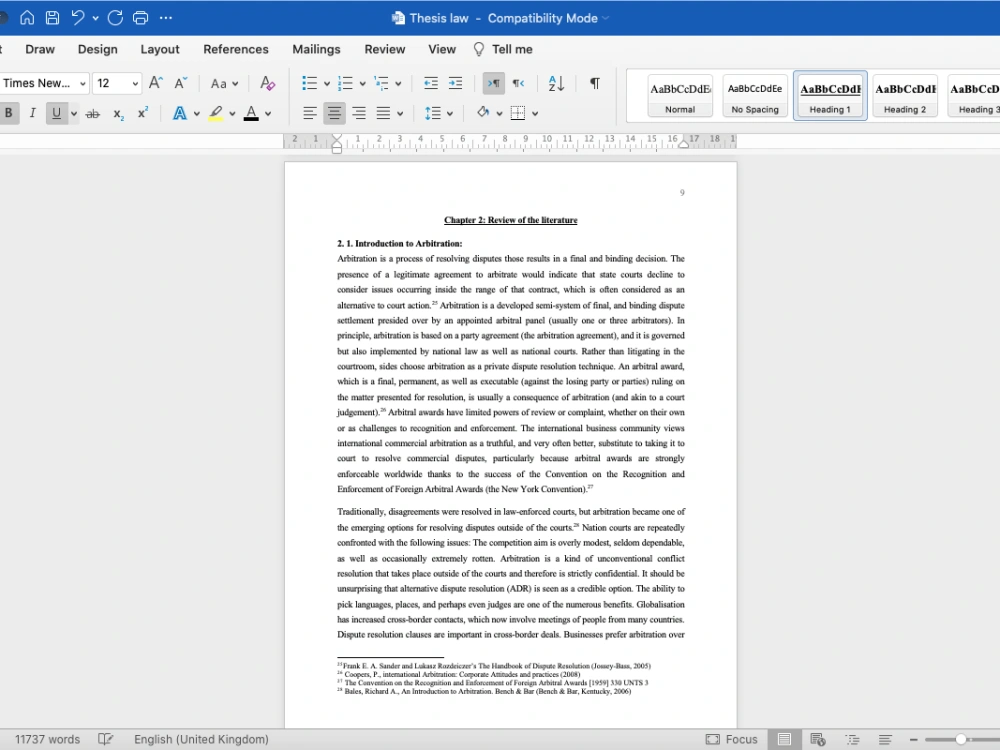Open the Draw tab
The width and height of the screenshot is (1000, 750).
pyautogui.click(x=40, y=49)
